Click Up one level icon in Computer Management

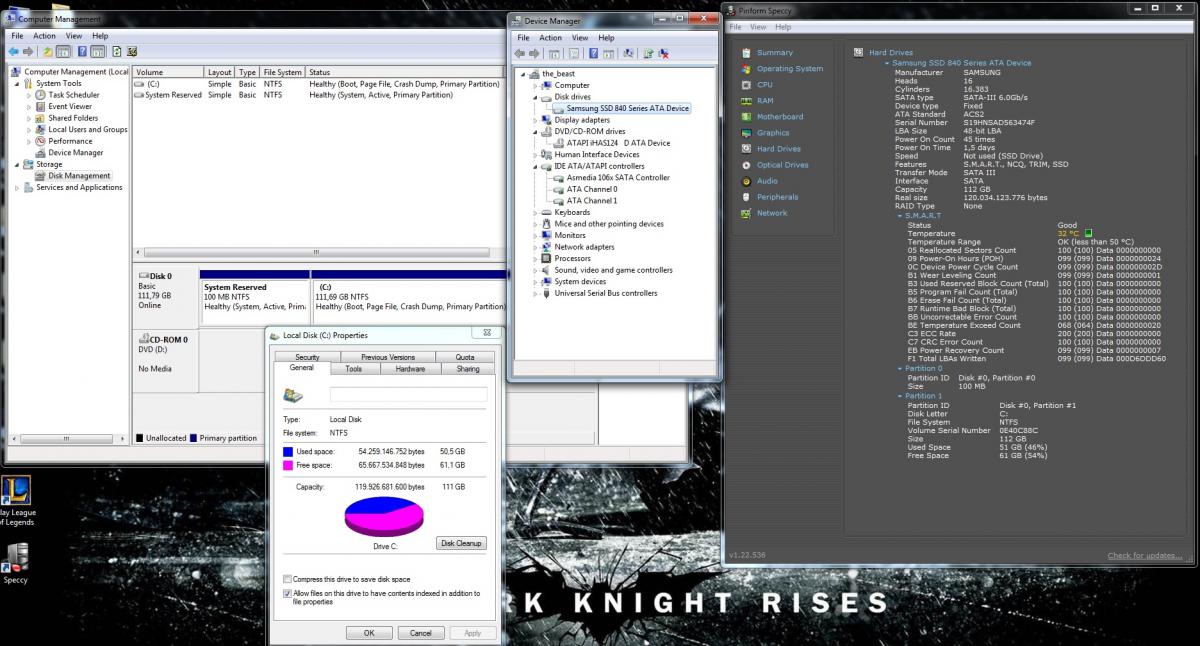tap(47, 52)
